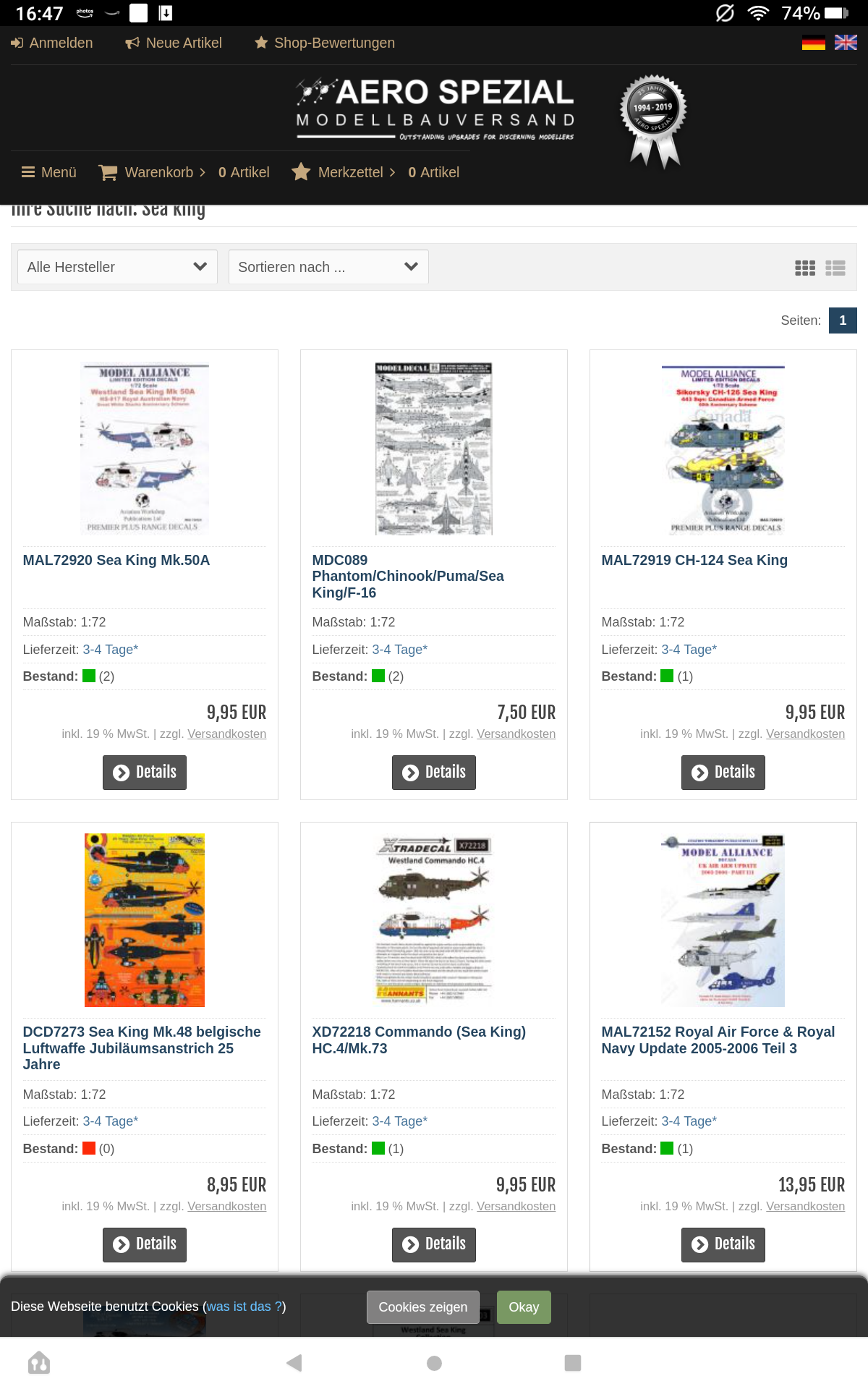Switch to grid view layout icon

(805, 268)
